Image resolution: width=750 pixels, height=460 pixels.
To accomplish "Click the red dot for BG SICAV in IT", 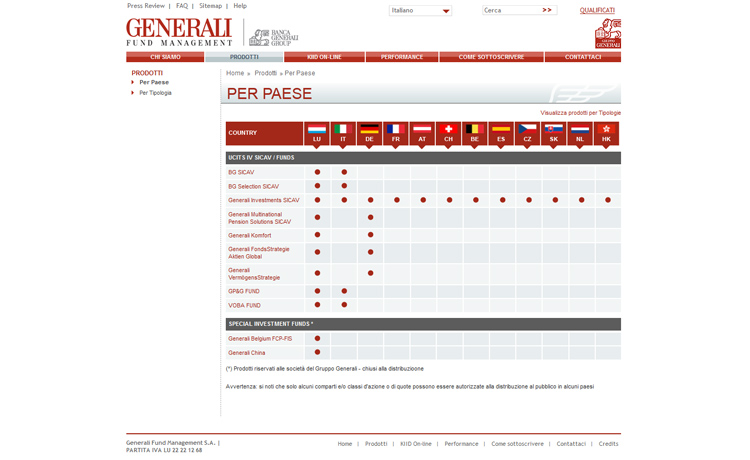I will tap(344, 172).
